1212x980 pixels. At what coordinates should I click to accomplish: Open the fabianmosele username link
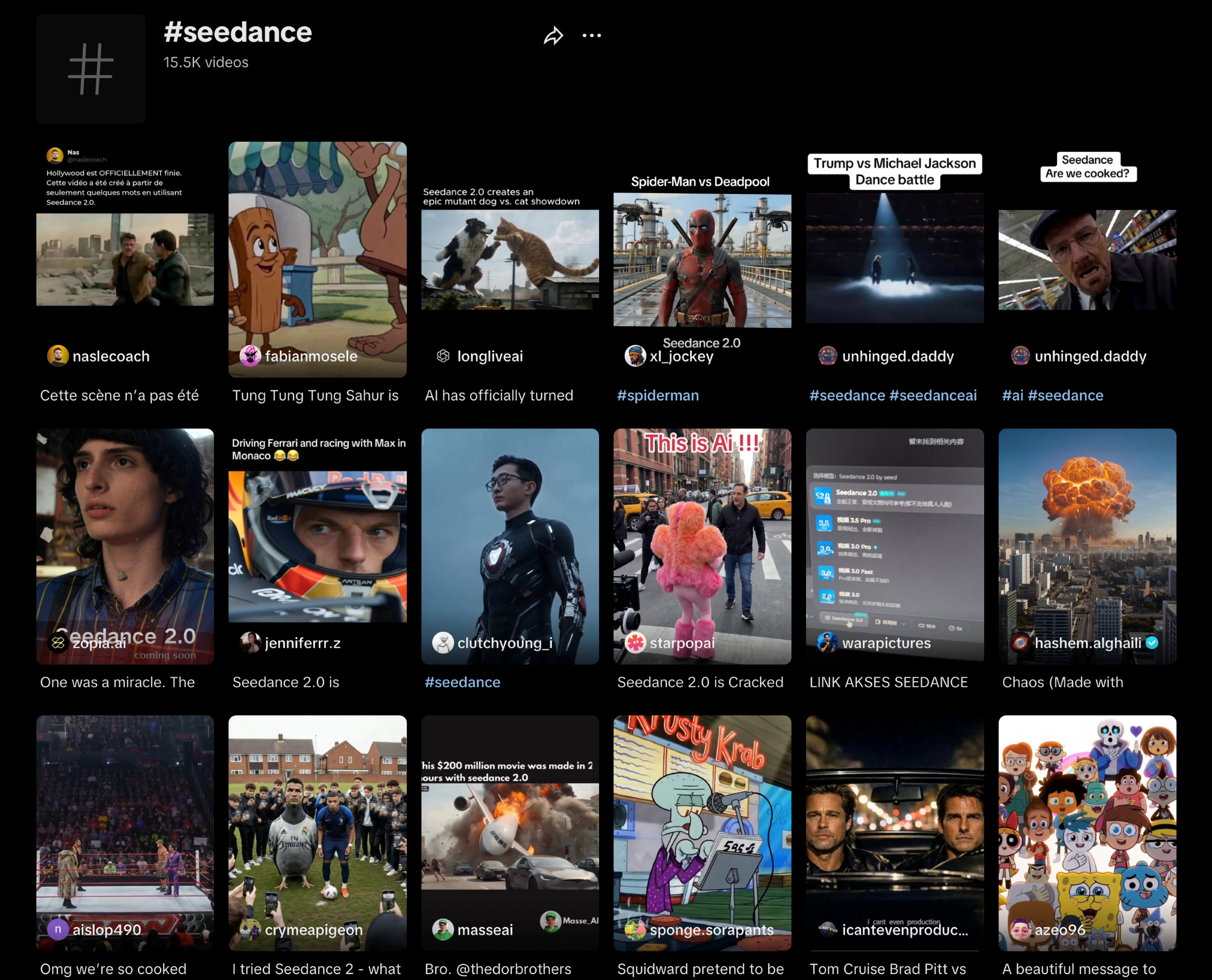(x=311, y=357)
